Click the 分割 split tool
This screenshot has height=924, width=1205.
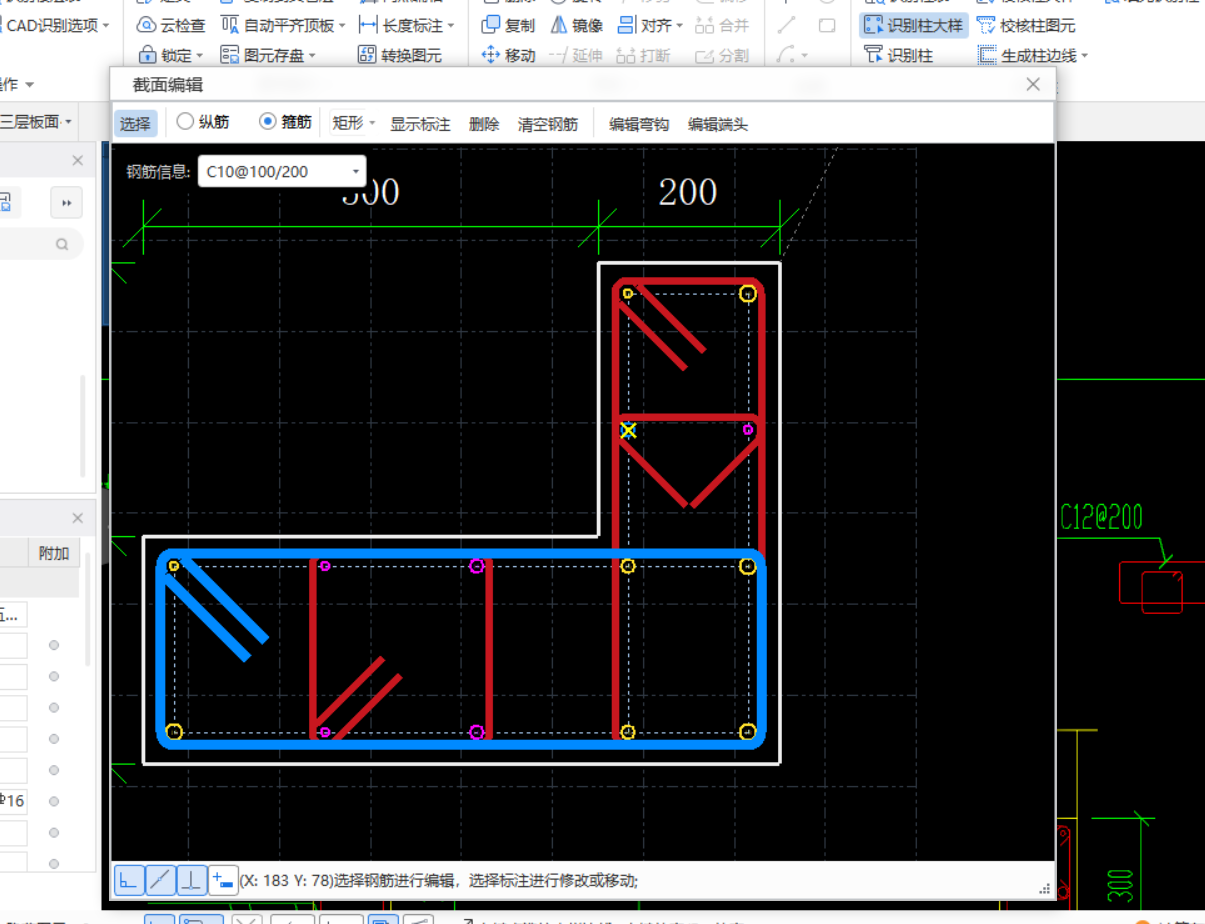(x=722, y=56)
